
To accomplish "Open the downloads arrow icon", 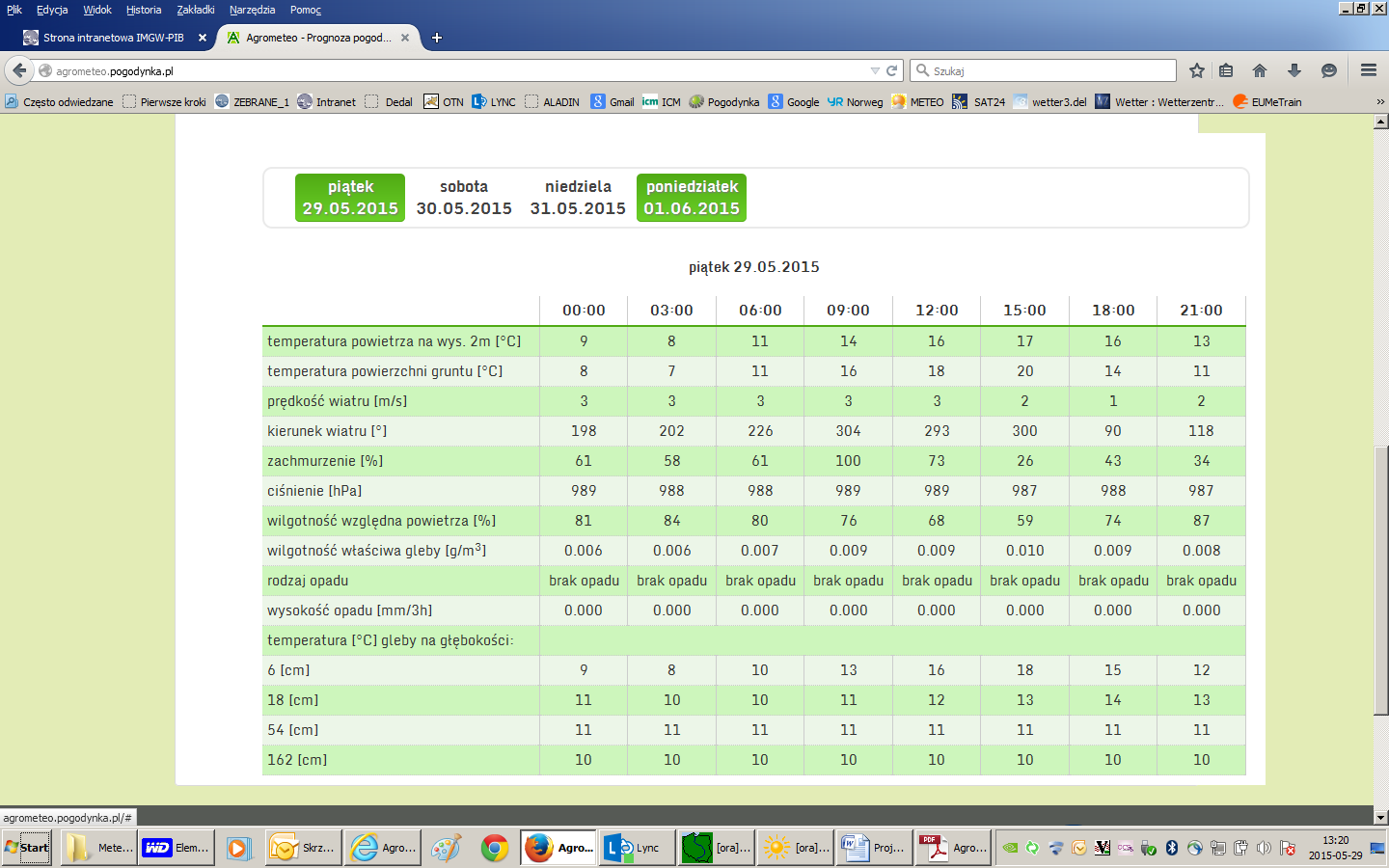I will click(x=1294, y=70).
